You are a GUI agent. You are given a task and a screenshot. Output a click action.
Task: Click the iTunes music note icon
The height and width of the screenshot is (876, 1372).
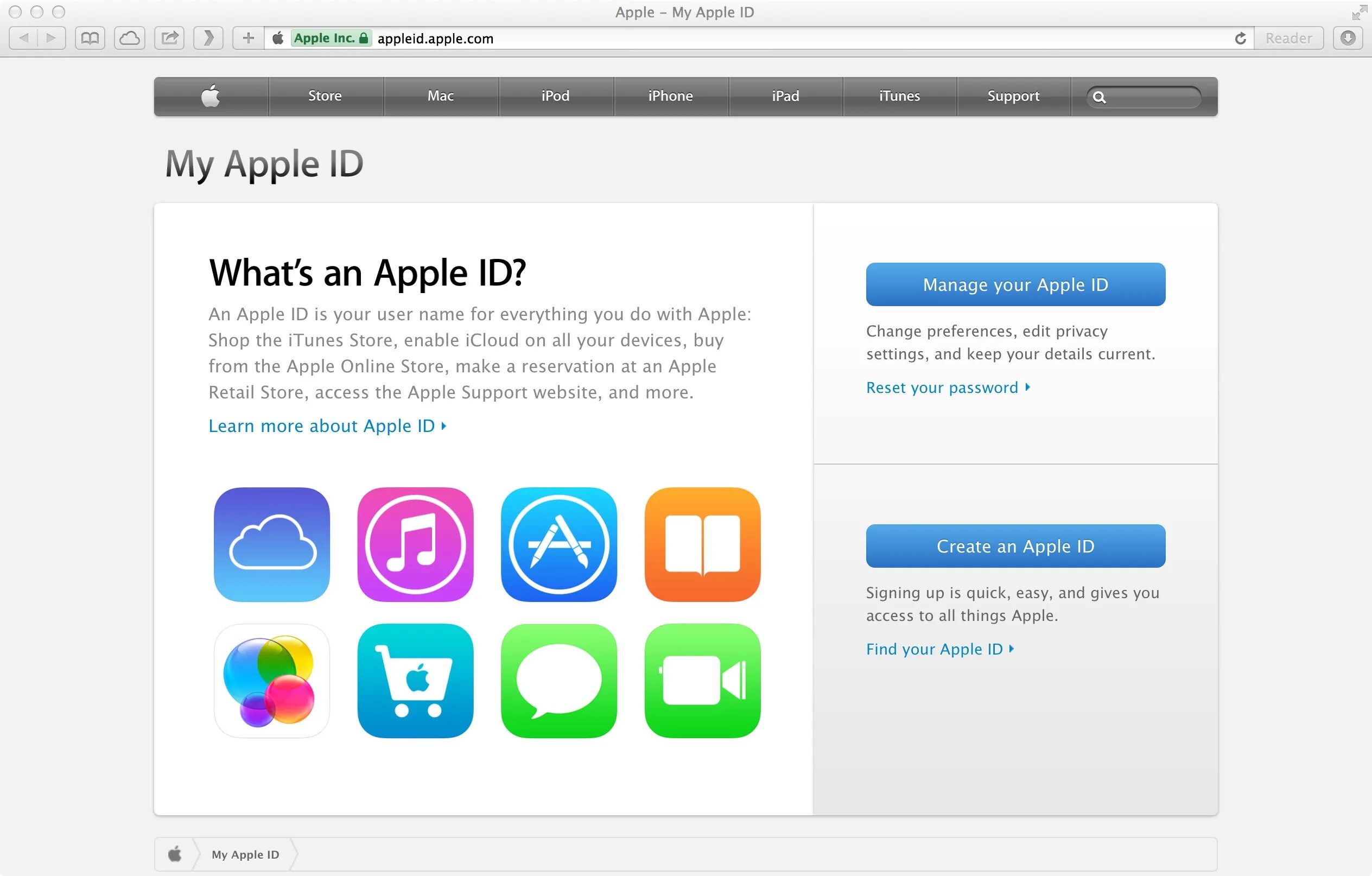[x=415, y=544]
